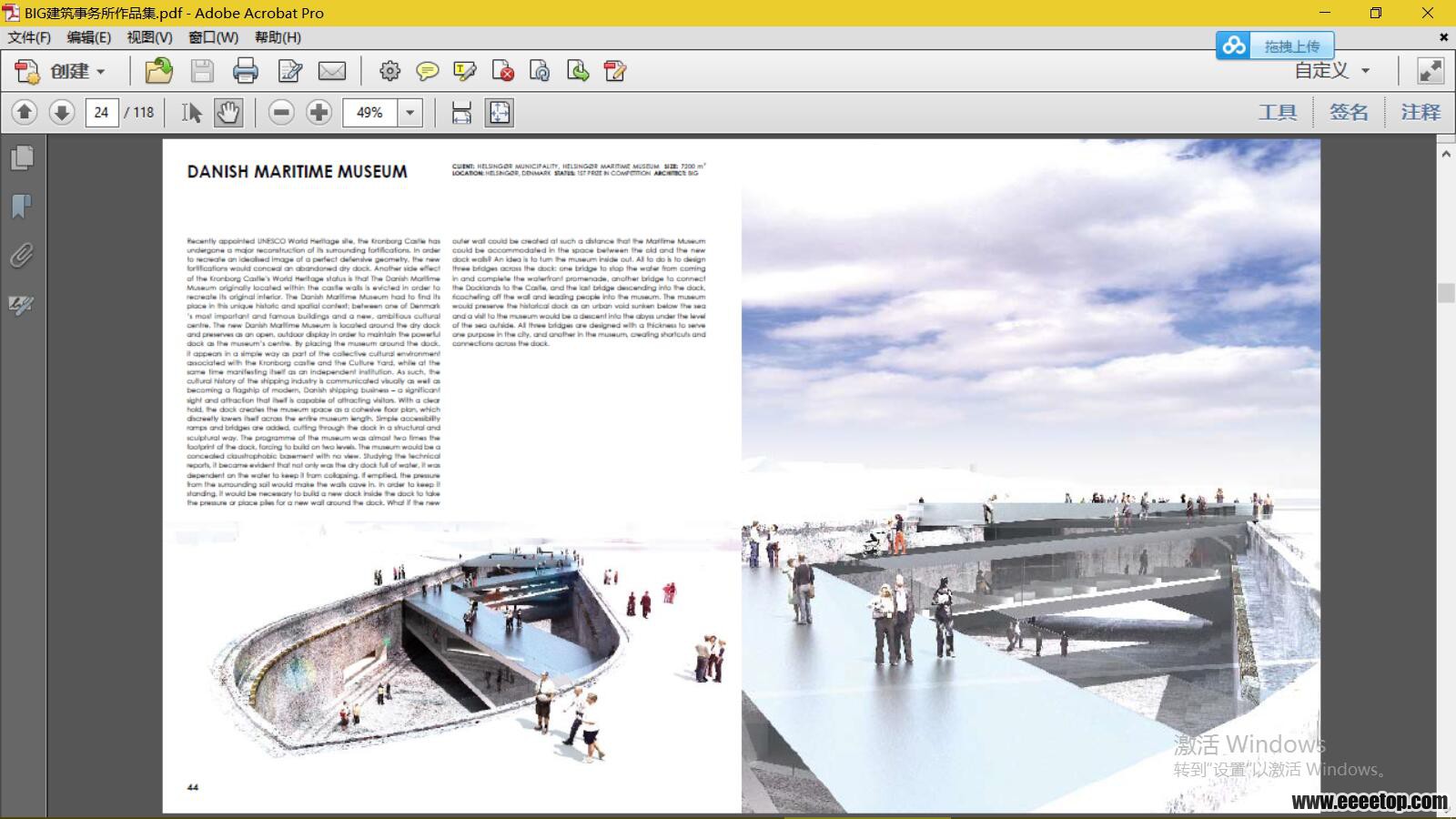This screenshot has width=1456, height=819.
Task: Open the zoom level dropdown arrow
Action: point(410,112)
